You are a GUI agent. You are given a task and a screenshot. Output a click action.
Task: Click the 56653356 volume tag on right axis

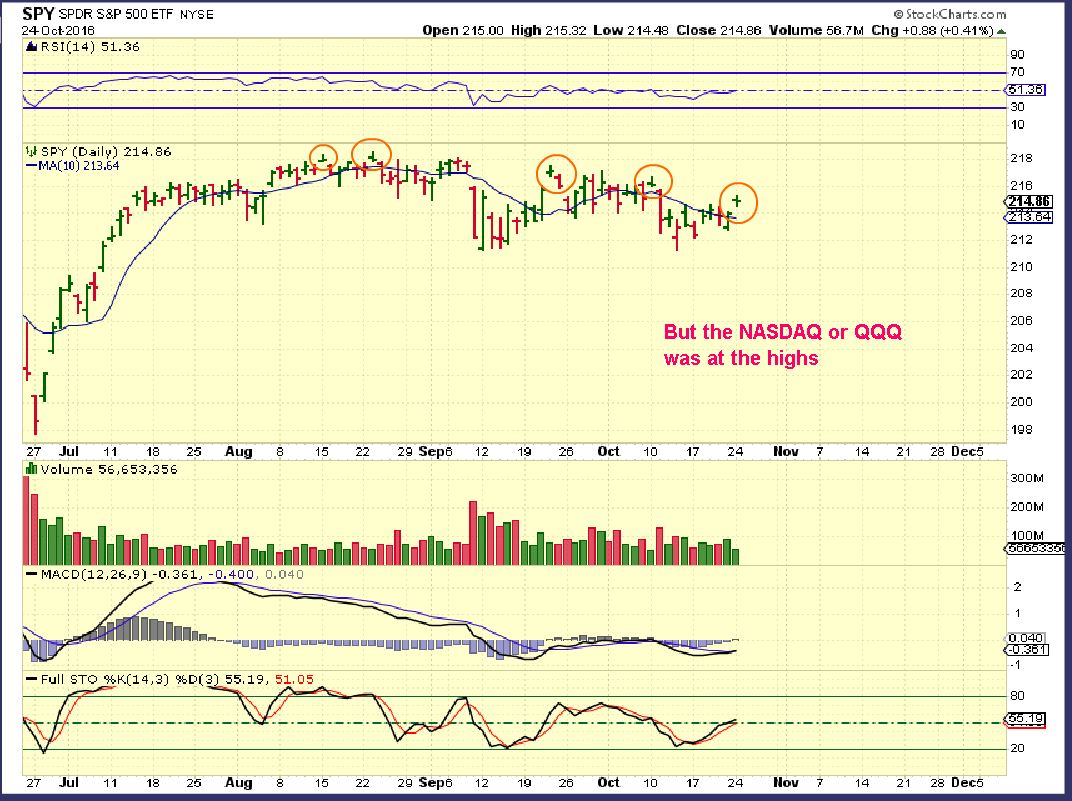tap(1035, 548)
